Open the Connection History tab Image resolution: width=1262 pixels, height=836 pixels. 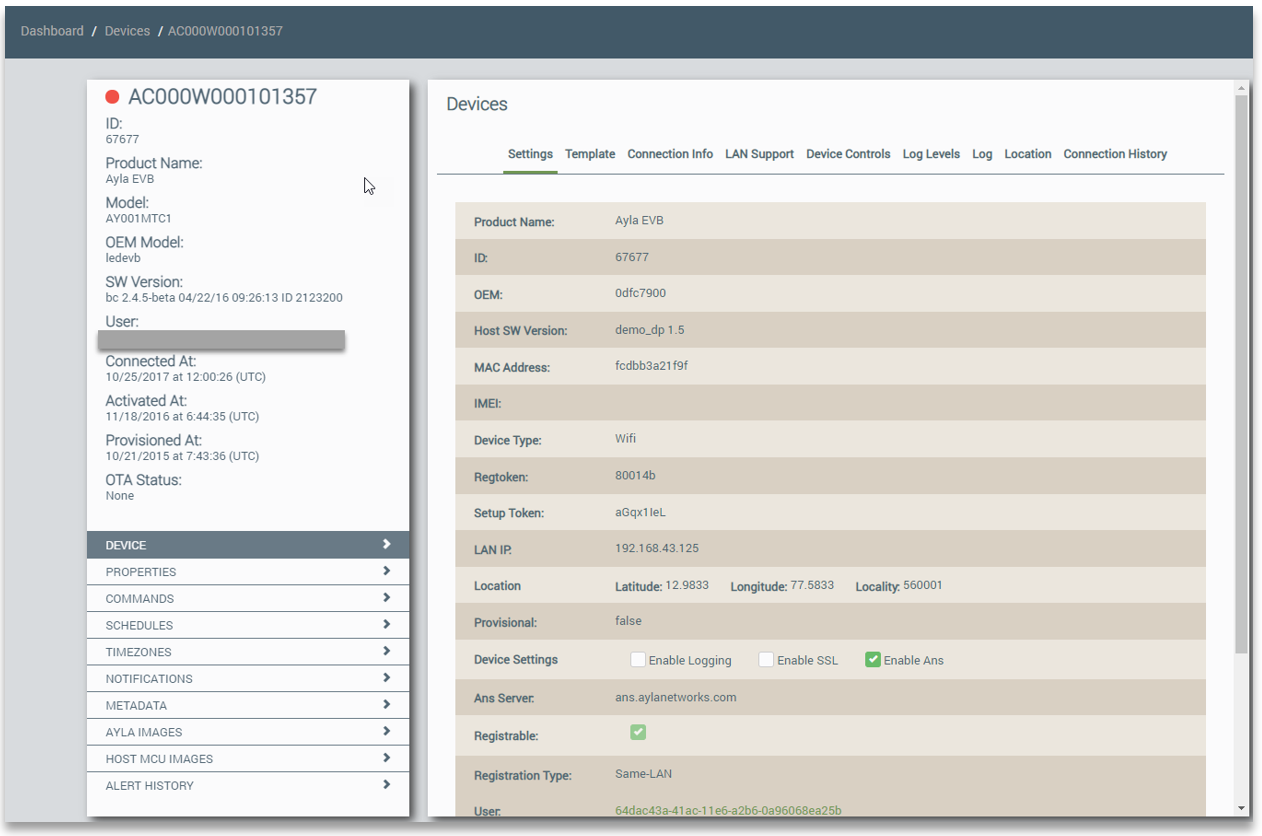coord(1115,154)
